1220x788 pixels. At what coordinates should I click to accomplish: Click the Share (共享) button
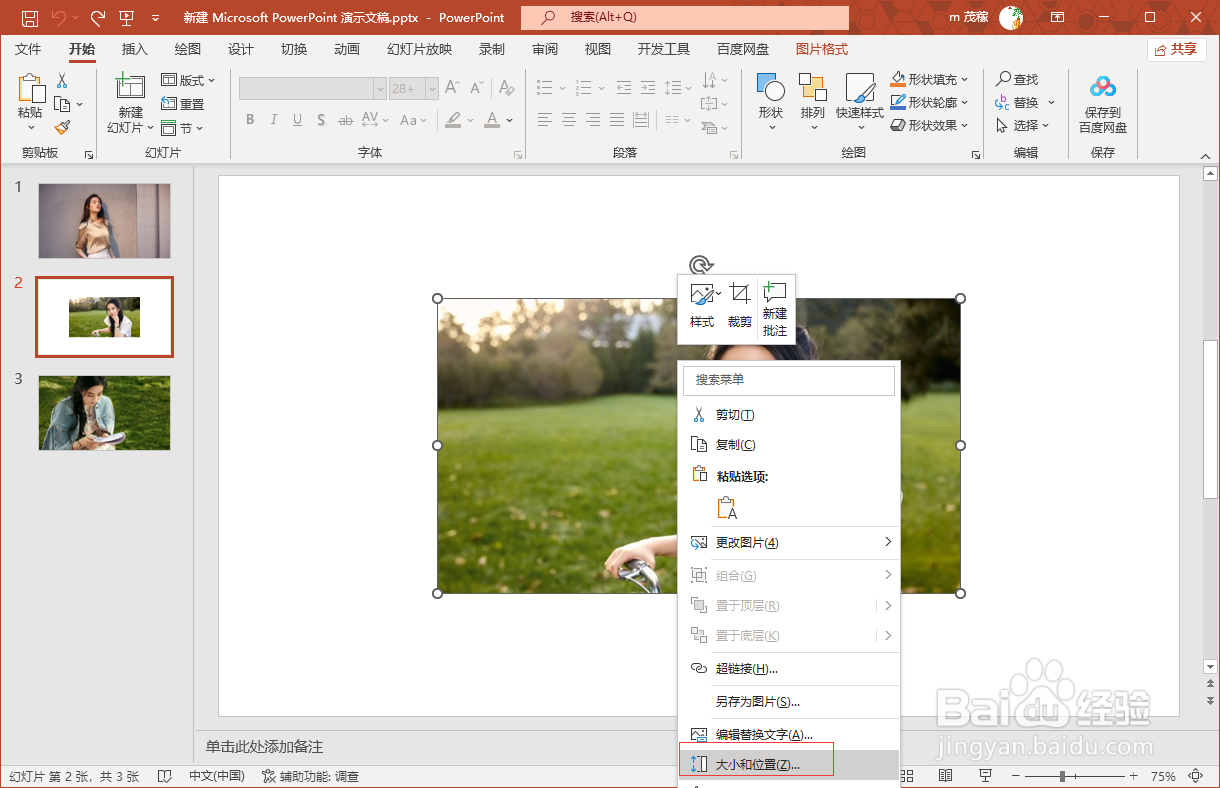pos(1177,49)
